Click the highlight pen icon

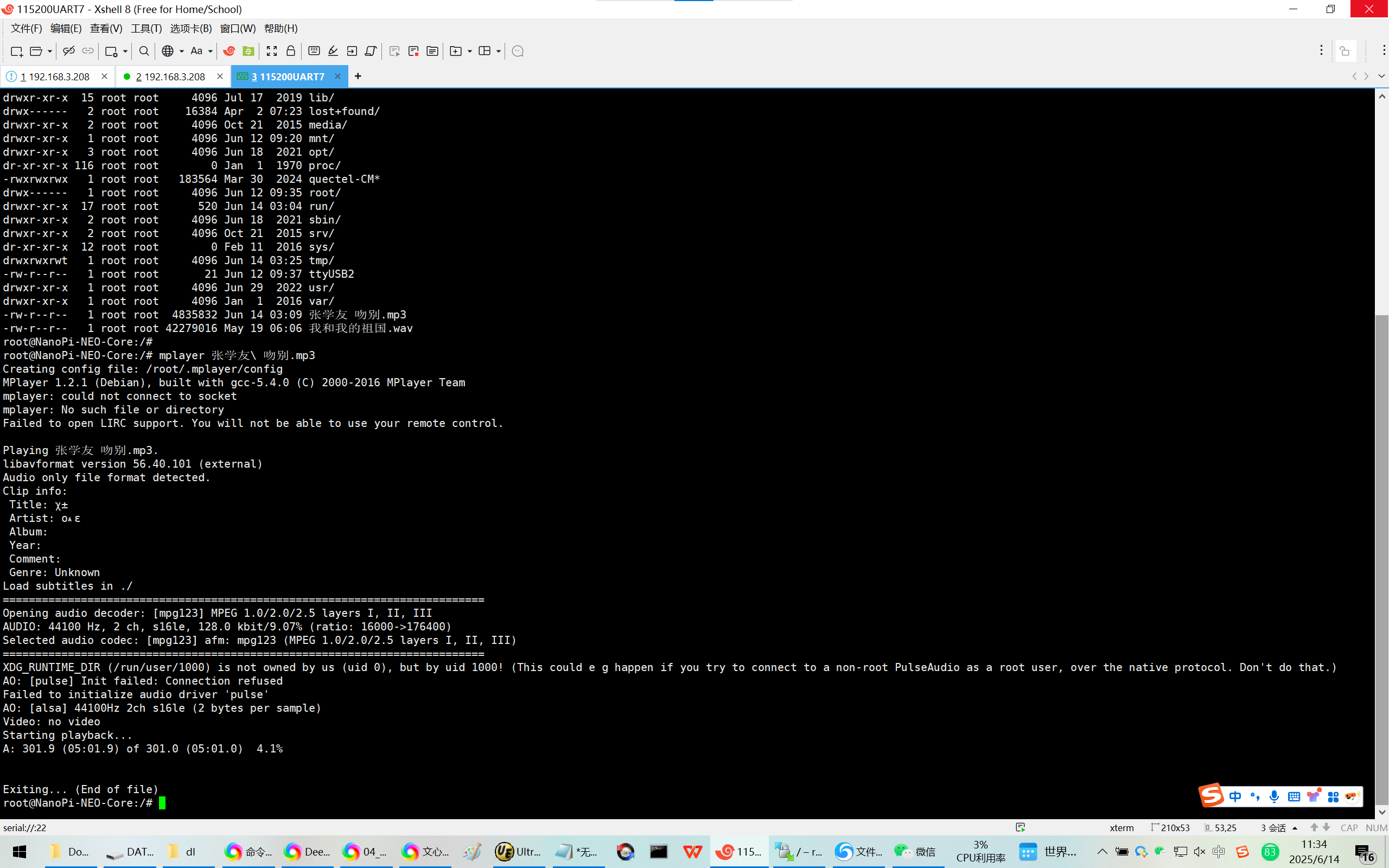click(333, 51)
